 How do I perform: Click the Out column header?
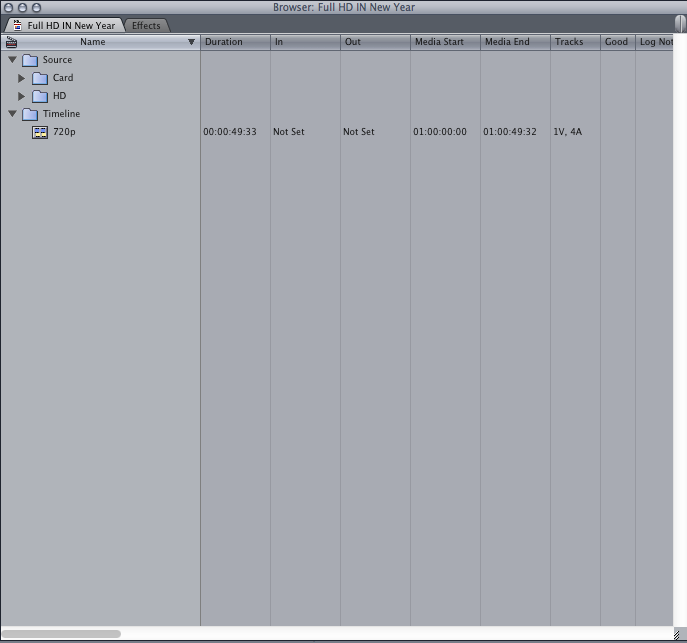(x=375, y=42)
